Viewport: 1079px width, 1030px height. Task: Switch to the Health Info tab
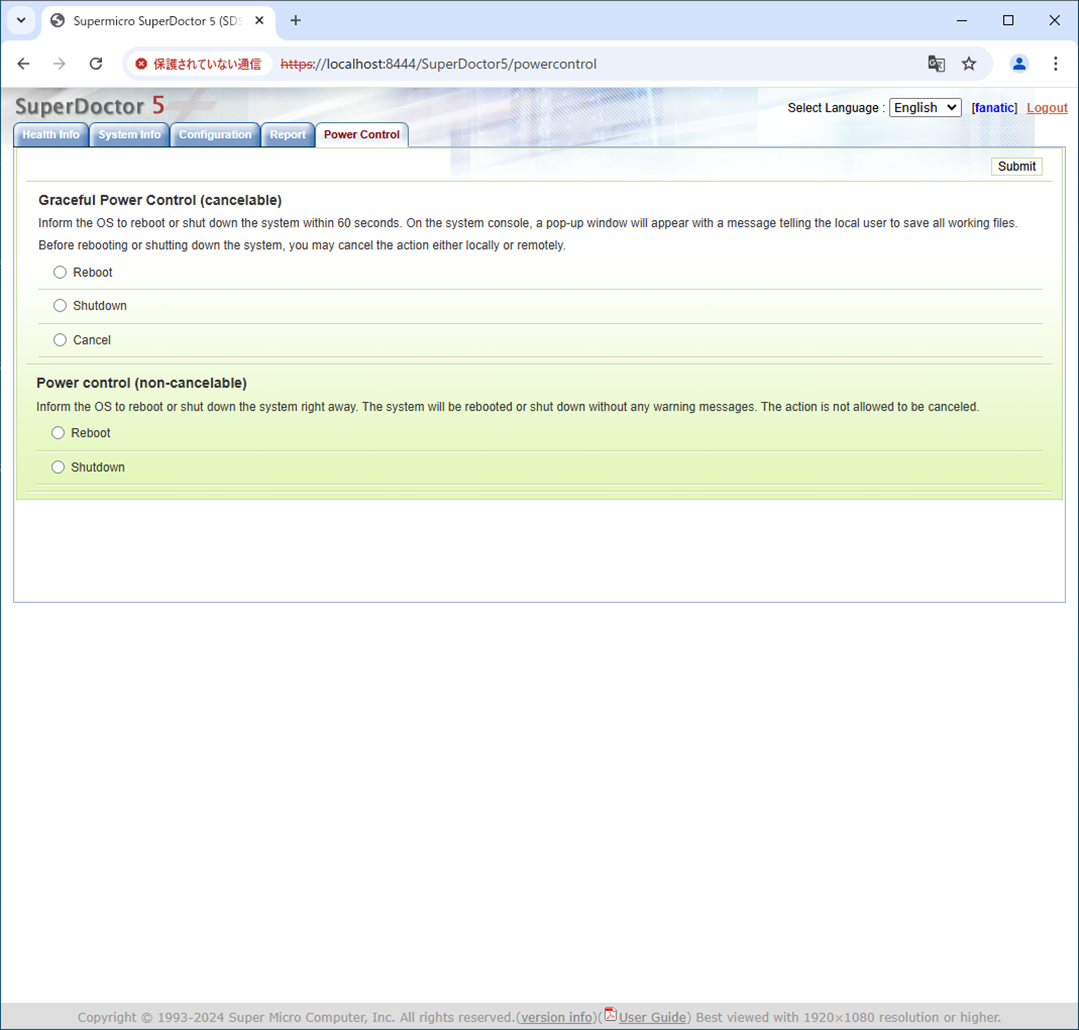click(51, 135)
